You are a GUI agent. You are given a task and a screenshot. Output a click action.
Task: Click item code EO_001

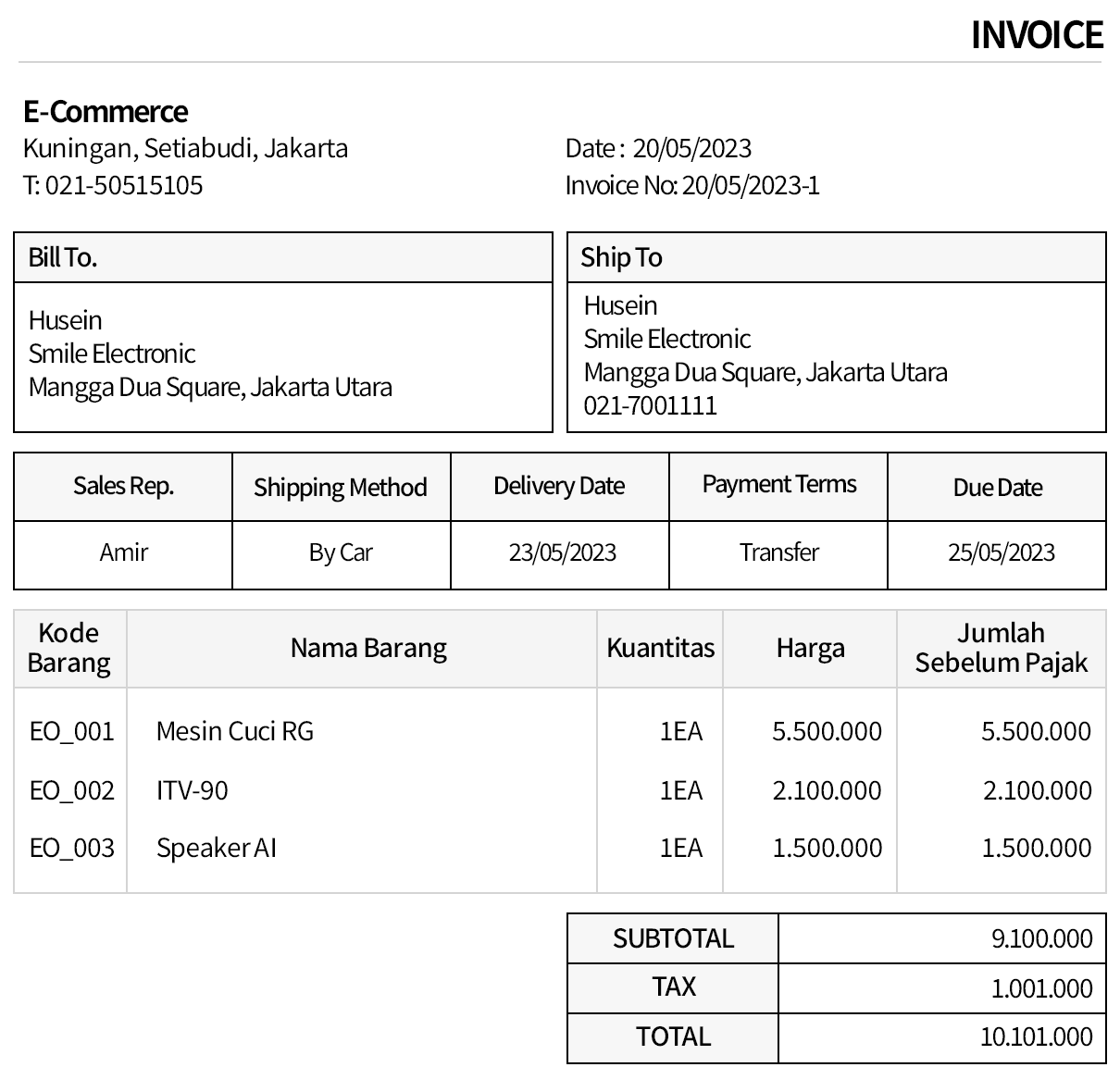(69, 730)
